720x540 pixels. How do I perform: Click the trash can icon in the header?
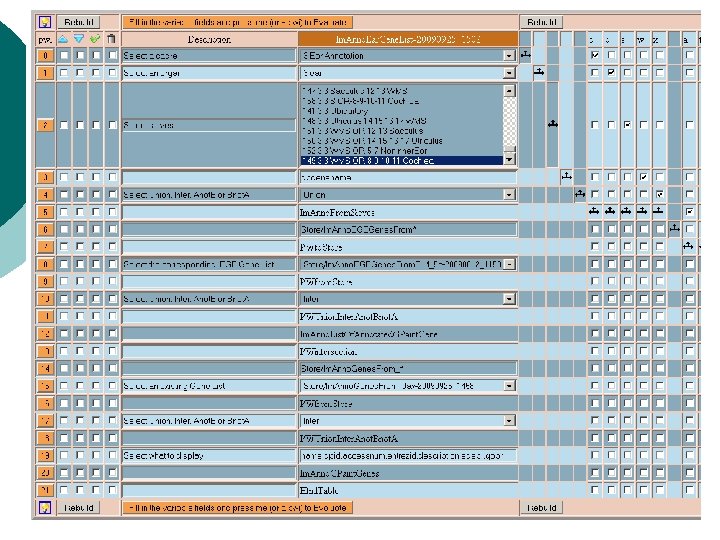point(111,39)
